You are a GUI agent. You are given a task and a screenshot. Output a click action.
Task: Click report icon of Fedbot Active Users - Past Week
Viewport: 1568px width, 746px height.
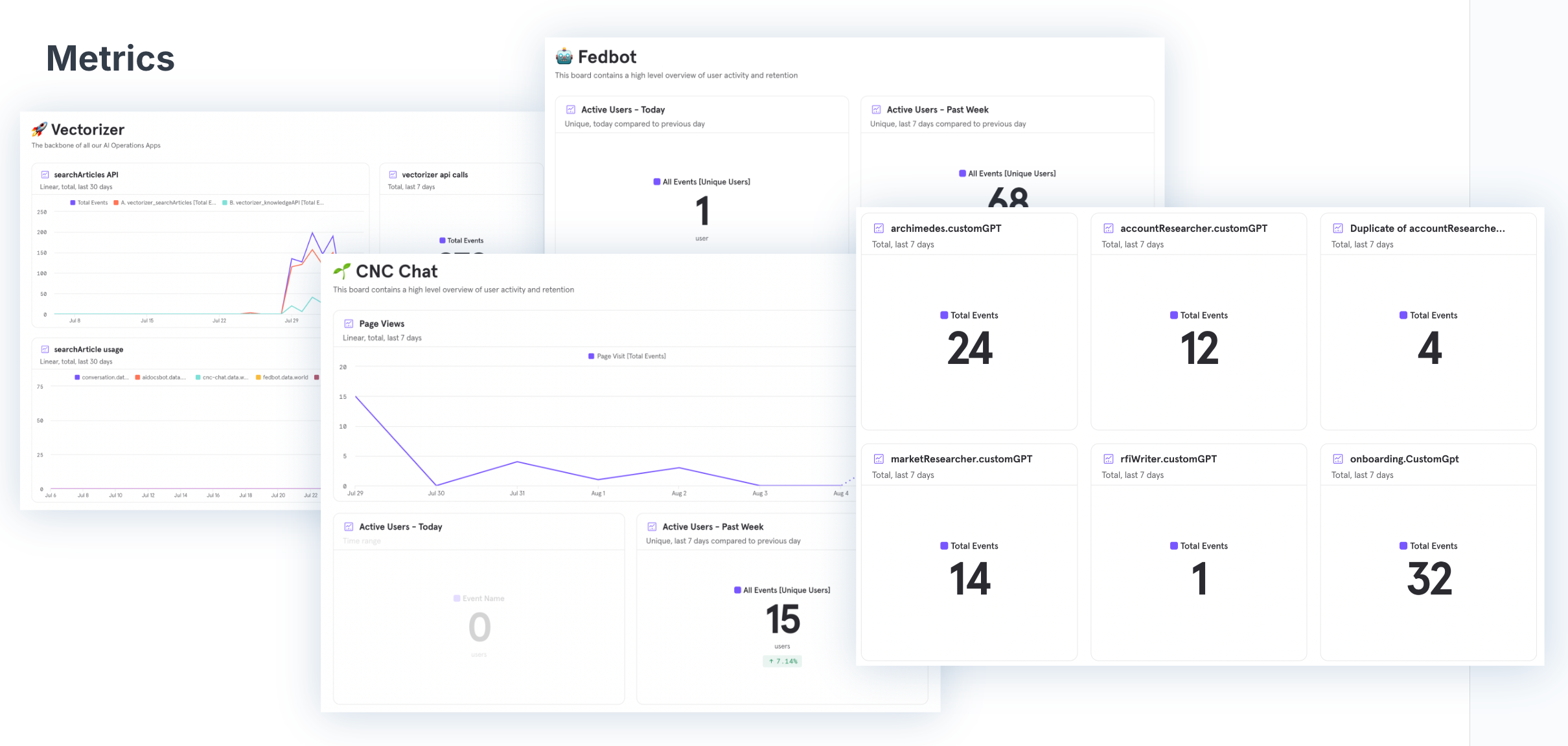[876, 110]
